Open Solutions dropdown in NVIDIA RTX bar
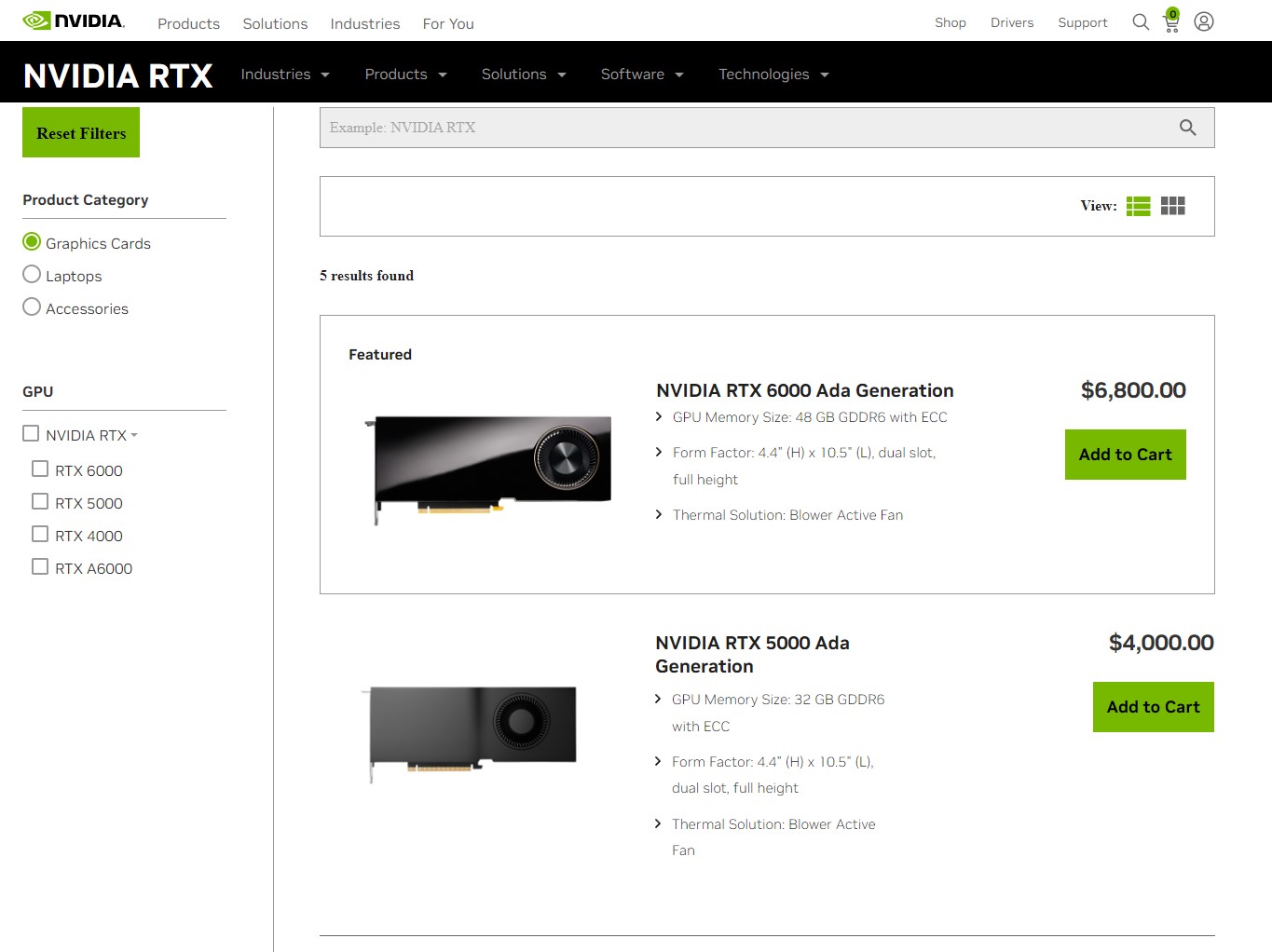Screen dimensions: 1272x952 [524, 75]
